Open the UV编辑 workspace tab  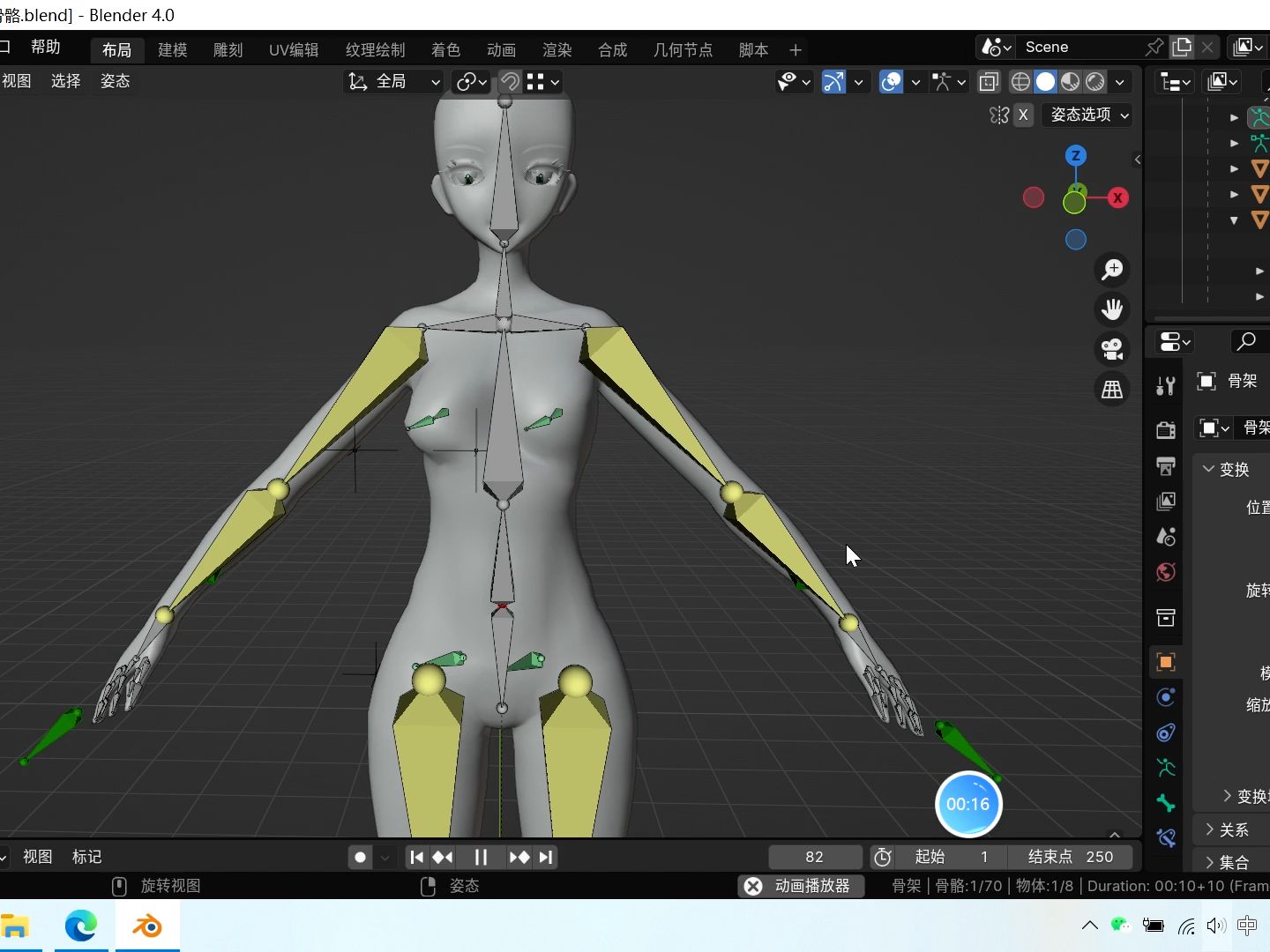click(294, 50)
